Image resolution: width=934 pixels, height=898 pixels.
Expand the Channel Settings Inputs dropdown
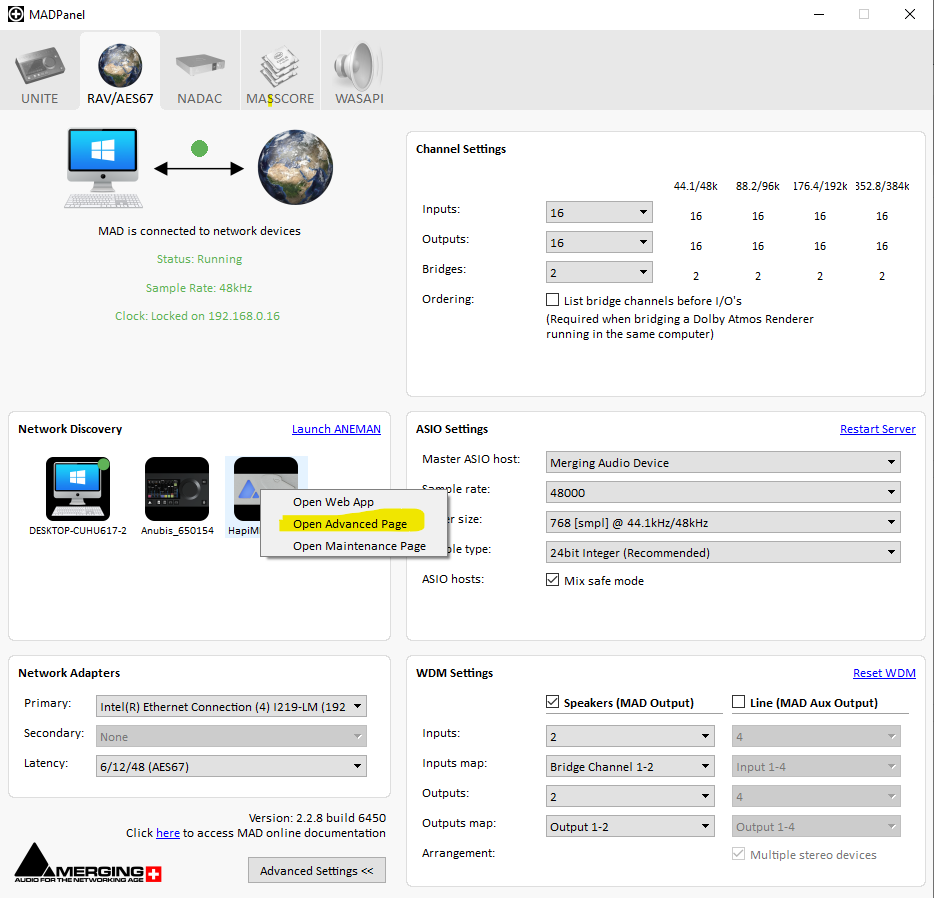tap(599, 212)
